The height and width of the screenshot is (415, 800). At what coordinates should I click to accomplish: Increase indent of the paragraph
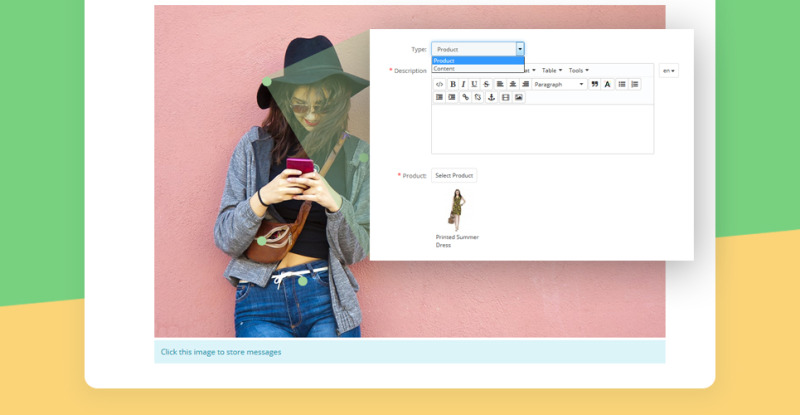coord(452,97)
